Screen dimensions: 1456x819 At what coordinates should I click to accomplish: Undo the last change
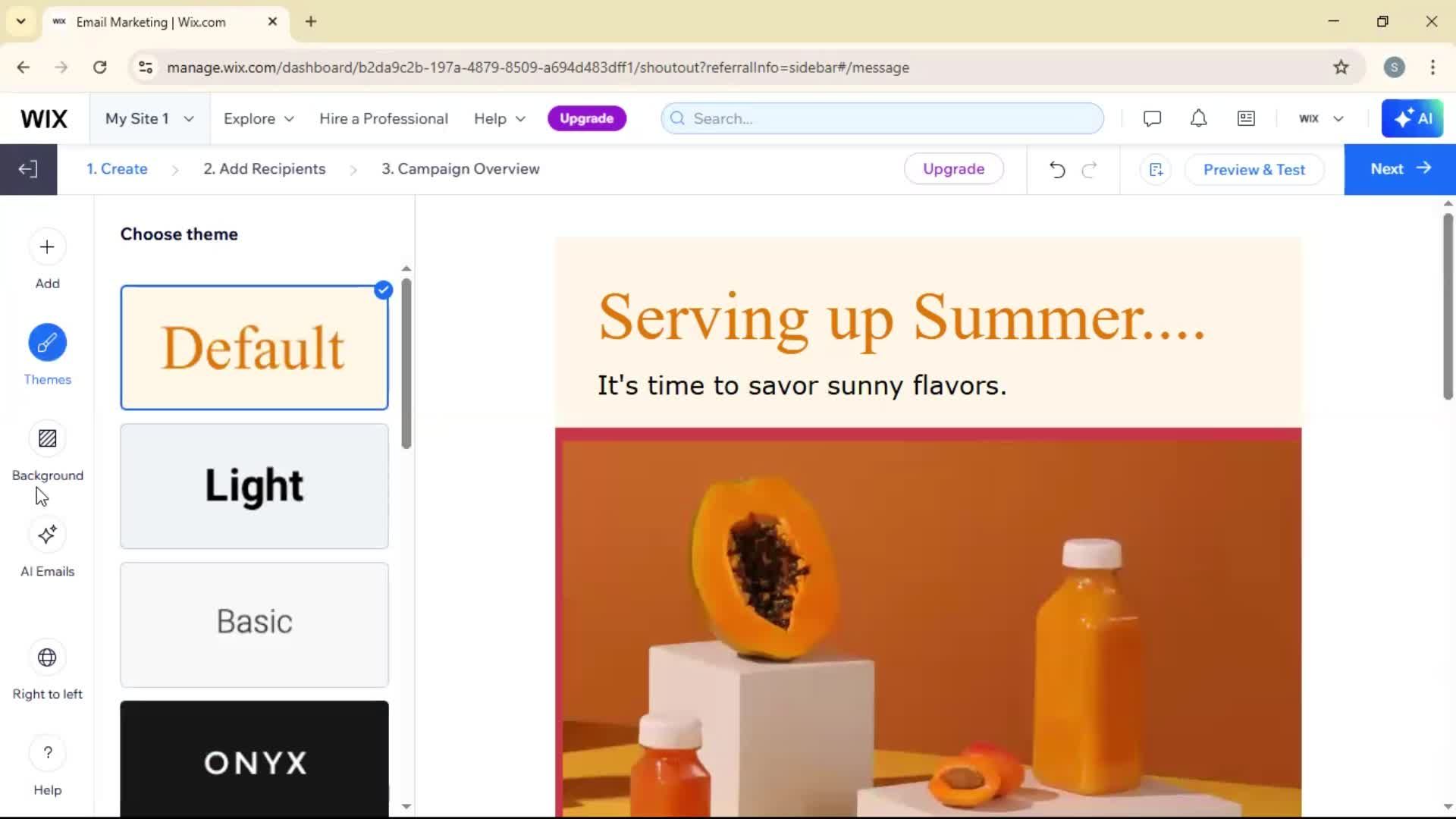tap(1057, 169)
